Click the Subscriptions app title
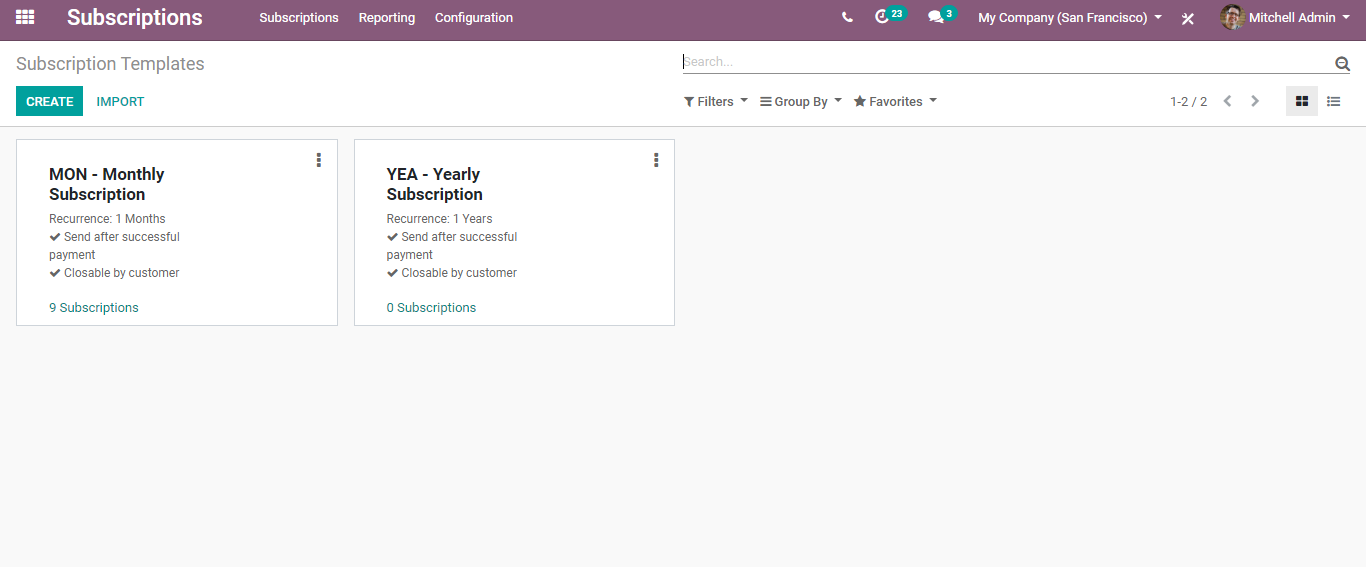This screenshot has width=1366, height=567. coord(135,18)
